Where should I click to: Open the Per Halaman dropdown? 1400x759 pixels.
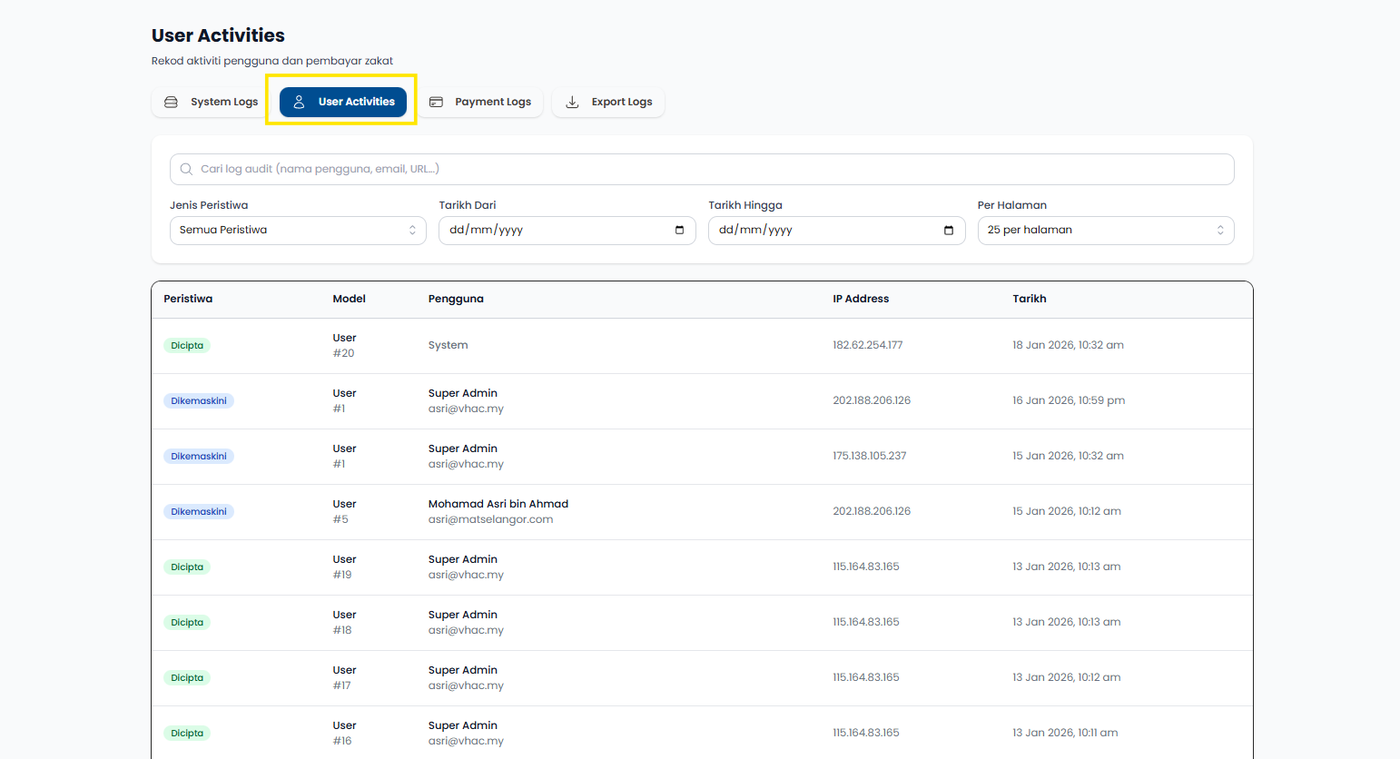click(x=1105, y=230)
